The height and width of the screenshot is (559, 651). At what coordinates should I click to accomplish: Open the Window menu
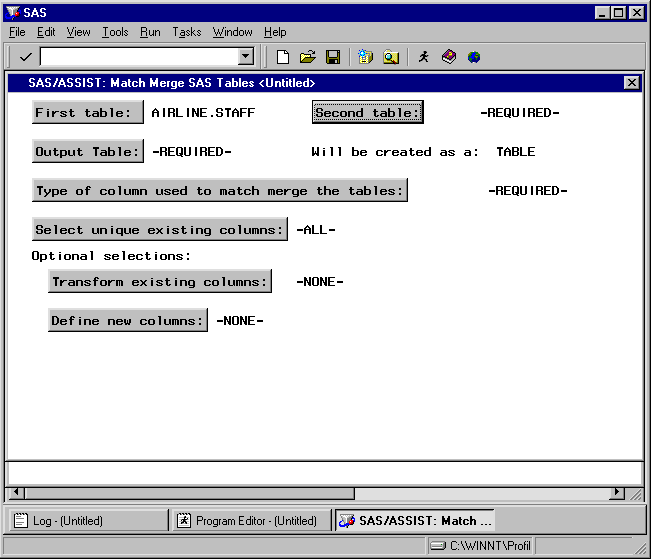(232, 32)
